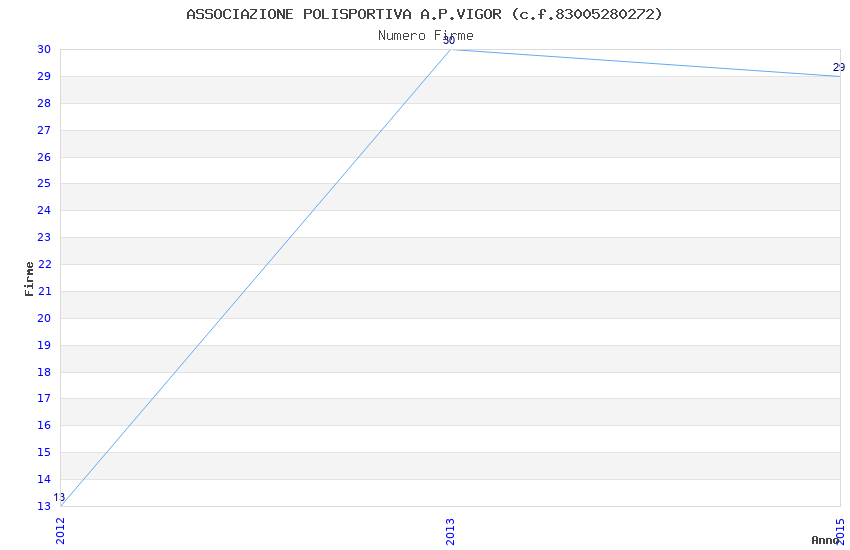Click the Anno x-axis label
850x550 pixels.
point(825,540)
